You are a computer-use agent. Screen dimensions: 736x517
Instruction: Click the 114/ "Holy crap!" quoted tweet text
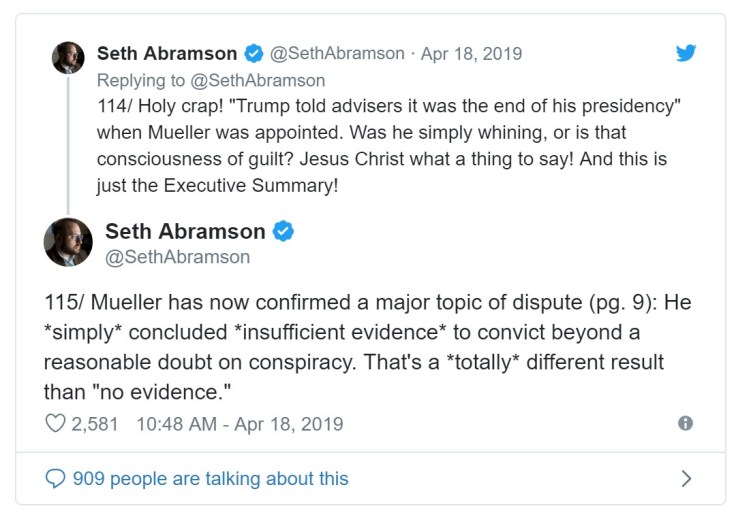pos(380,145)
